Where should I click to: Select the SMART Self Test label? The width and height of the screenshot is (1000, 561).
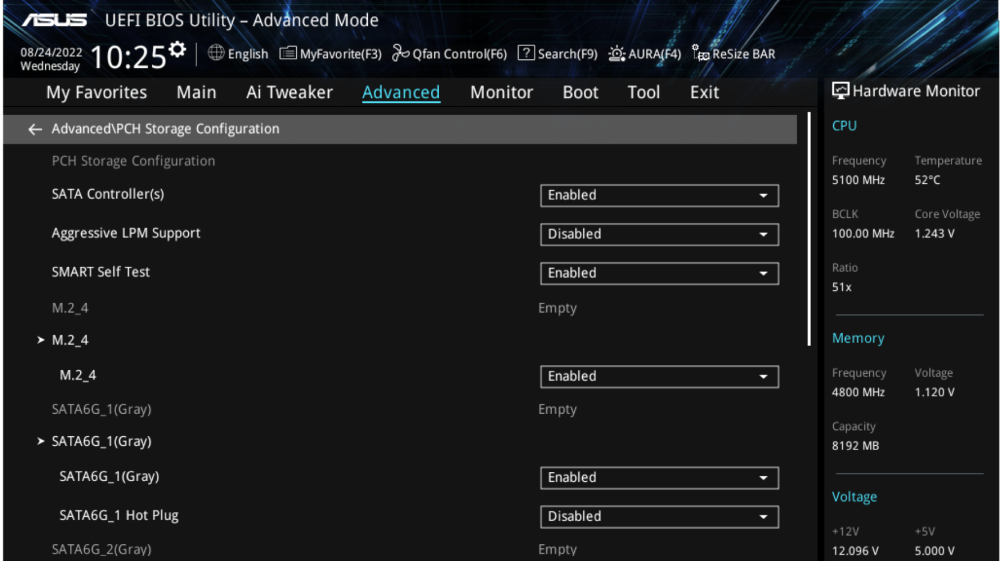[101, 272]
